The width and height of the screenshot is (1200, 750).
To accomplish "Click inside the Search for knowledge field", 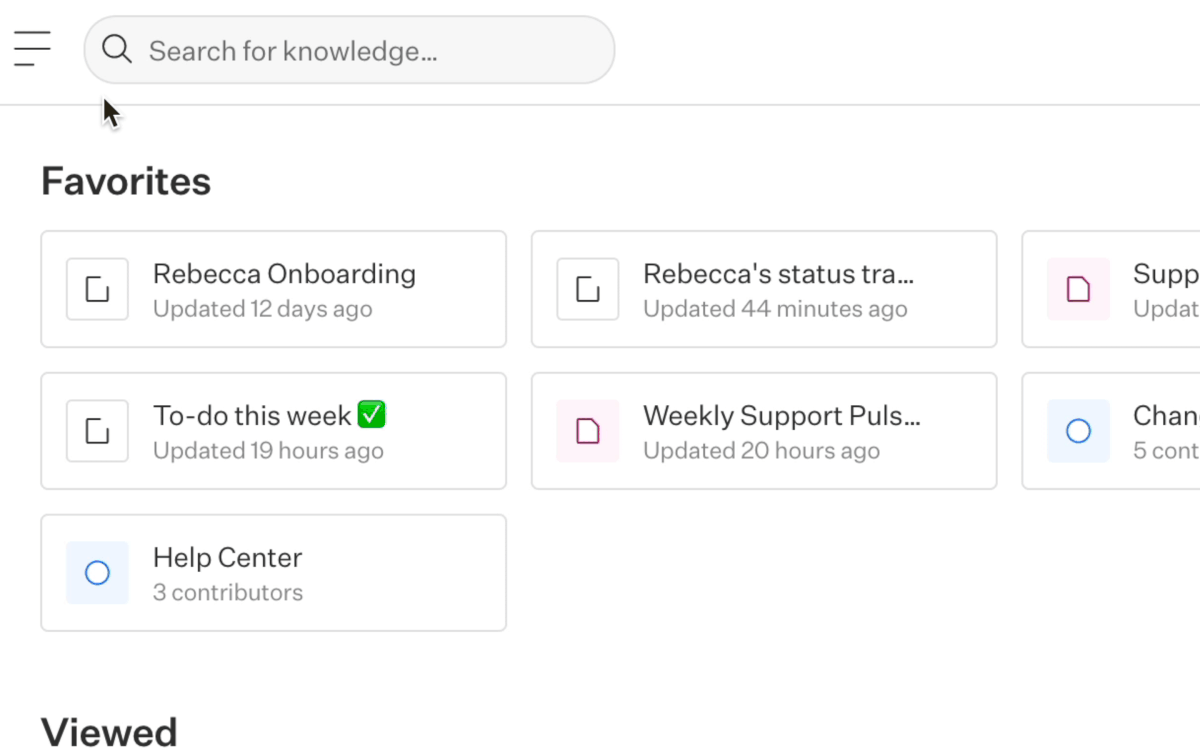I will coord(350,49).
